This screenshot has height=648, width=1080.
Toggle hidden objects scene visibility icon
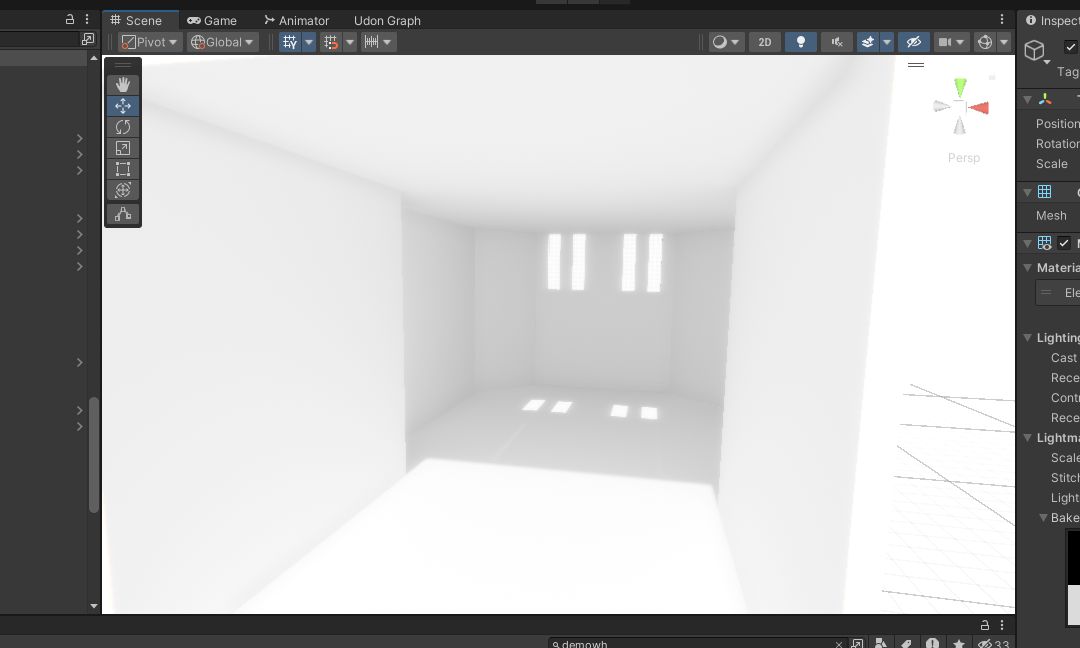914,42
